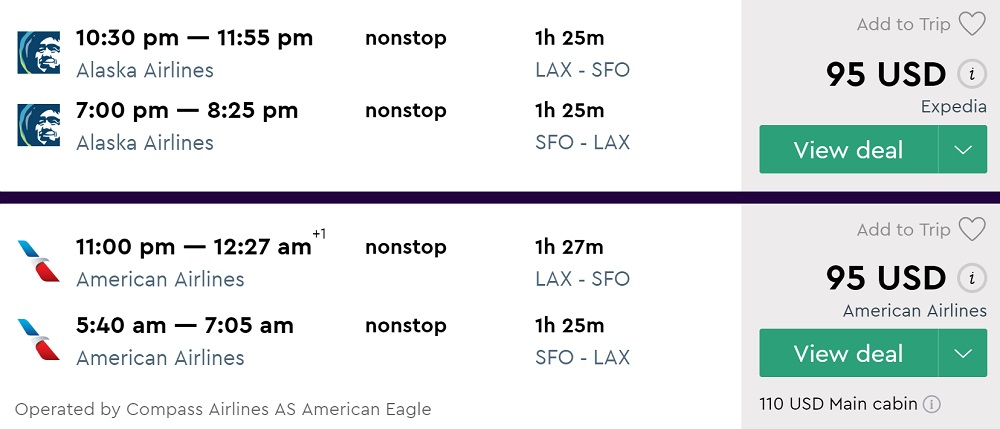Click the Expedia provider label
The image size is (1000, 429).
(x=953, y=107)
